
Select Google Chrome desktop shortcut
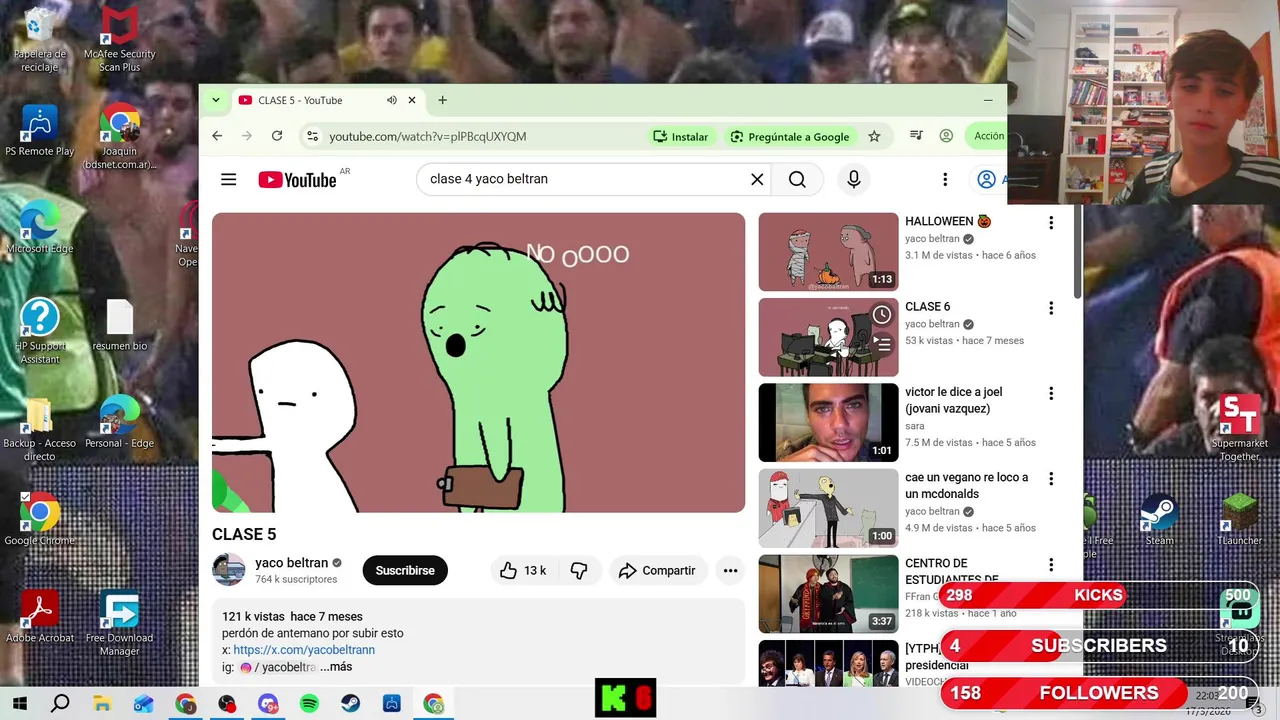[40, 519]
